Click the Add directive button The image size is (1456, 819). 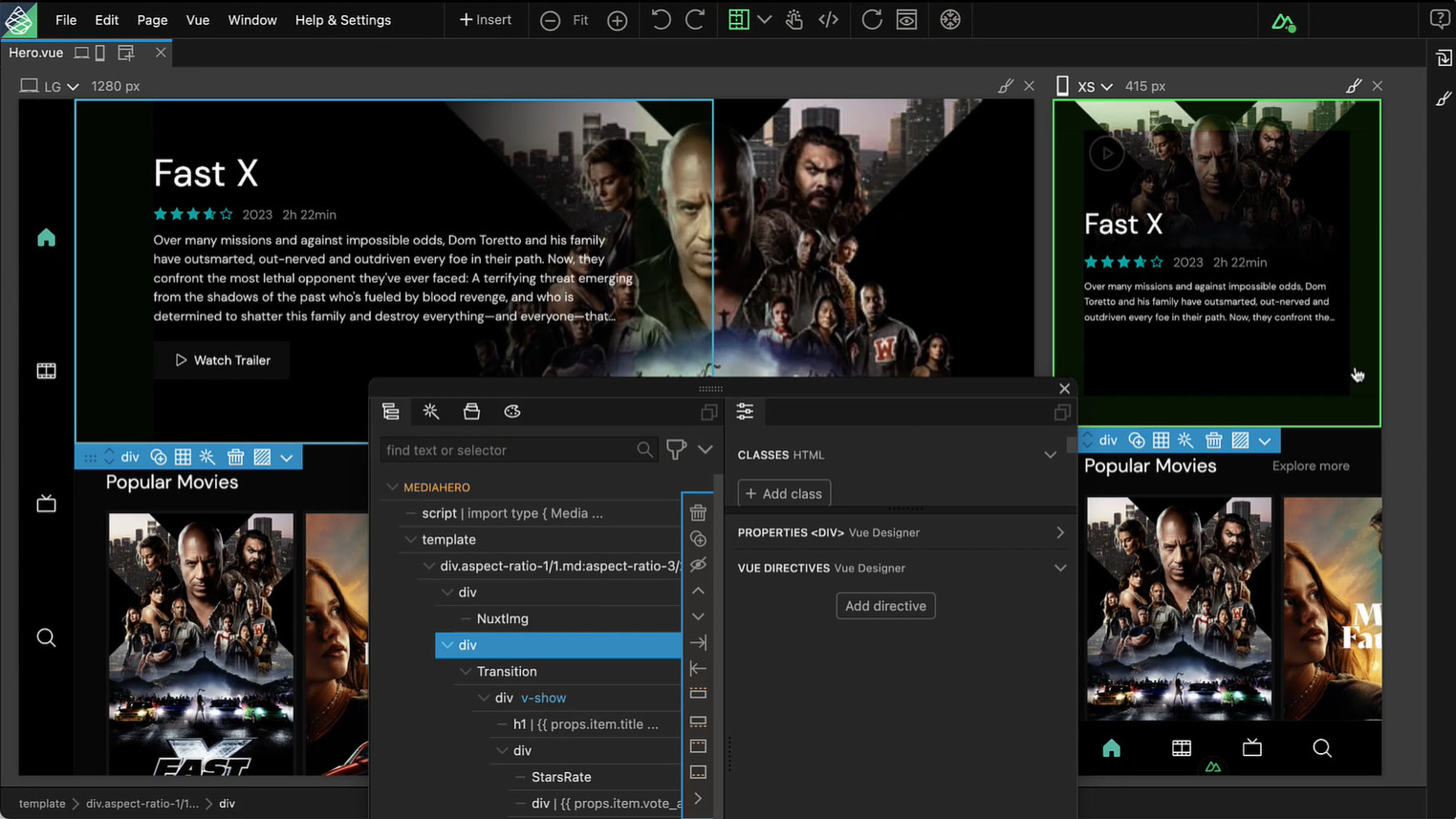pyautogui.click(x=885, y=606)
